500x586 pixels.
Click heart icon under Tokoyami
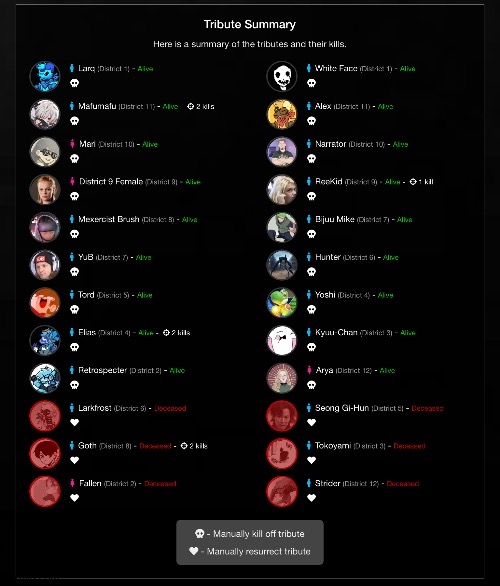pos(311,460)
